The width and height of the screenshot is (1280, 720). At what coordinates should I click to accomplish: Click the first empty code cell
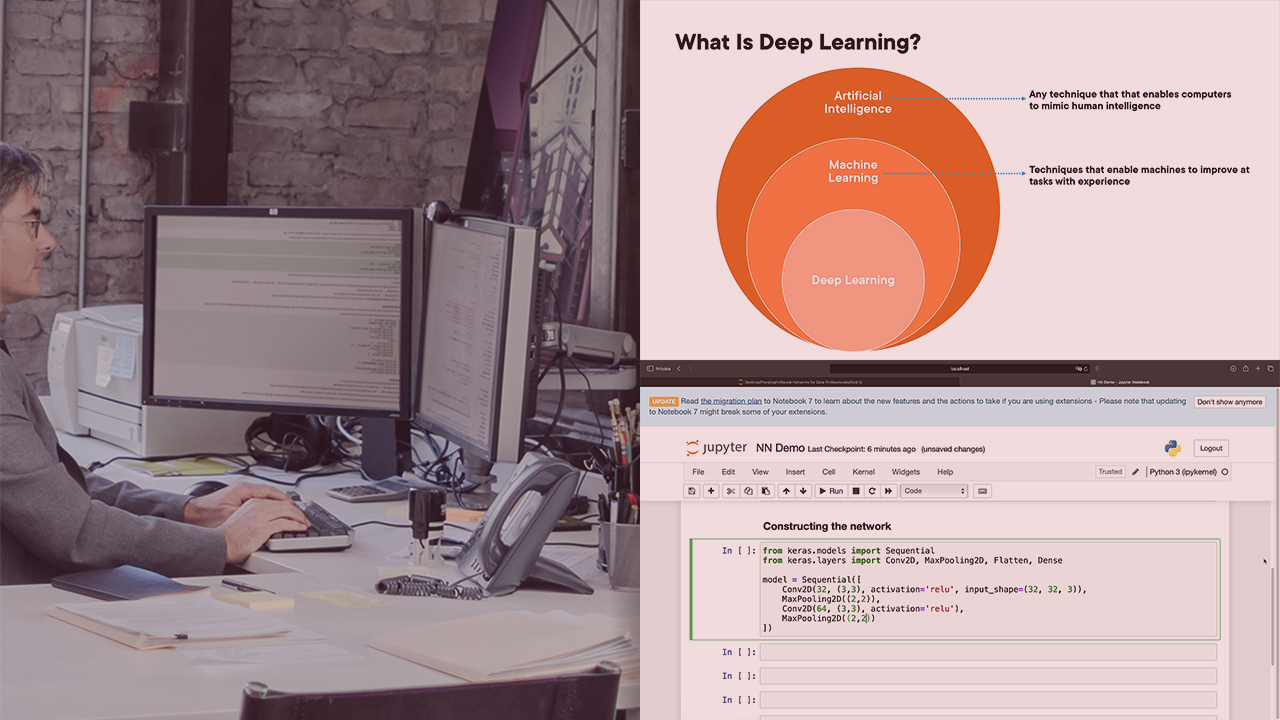coord(987,652)
